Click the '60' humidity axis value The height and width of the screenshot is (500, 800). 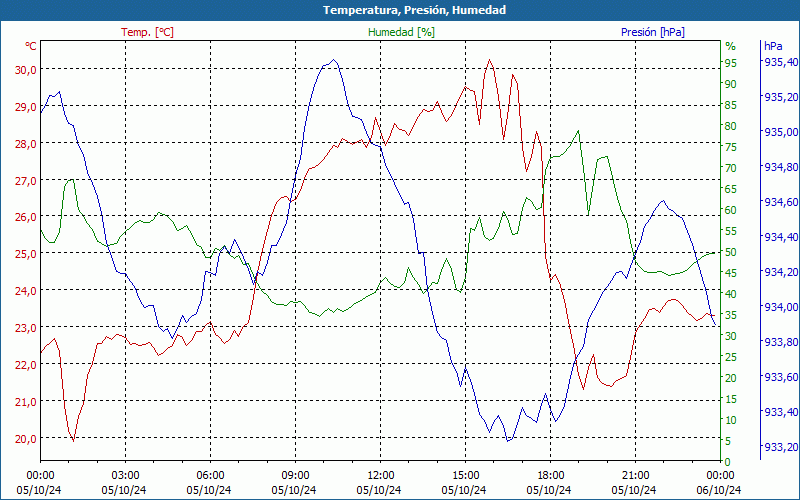(x=731, y=210)
